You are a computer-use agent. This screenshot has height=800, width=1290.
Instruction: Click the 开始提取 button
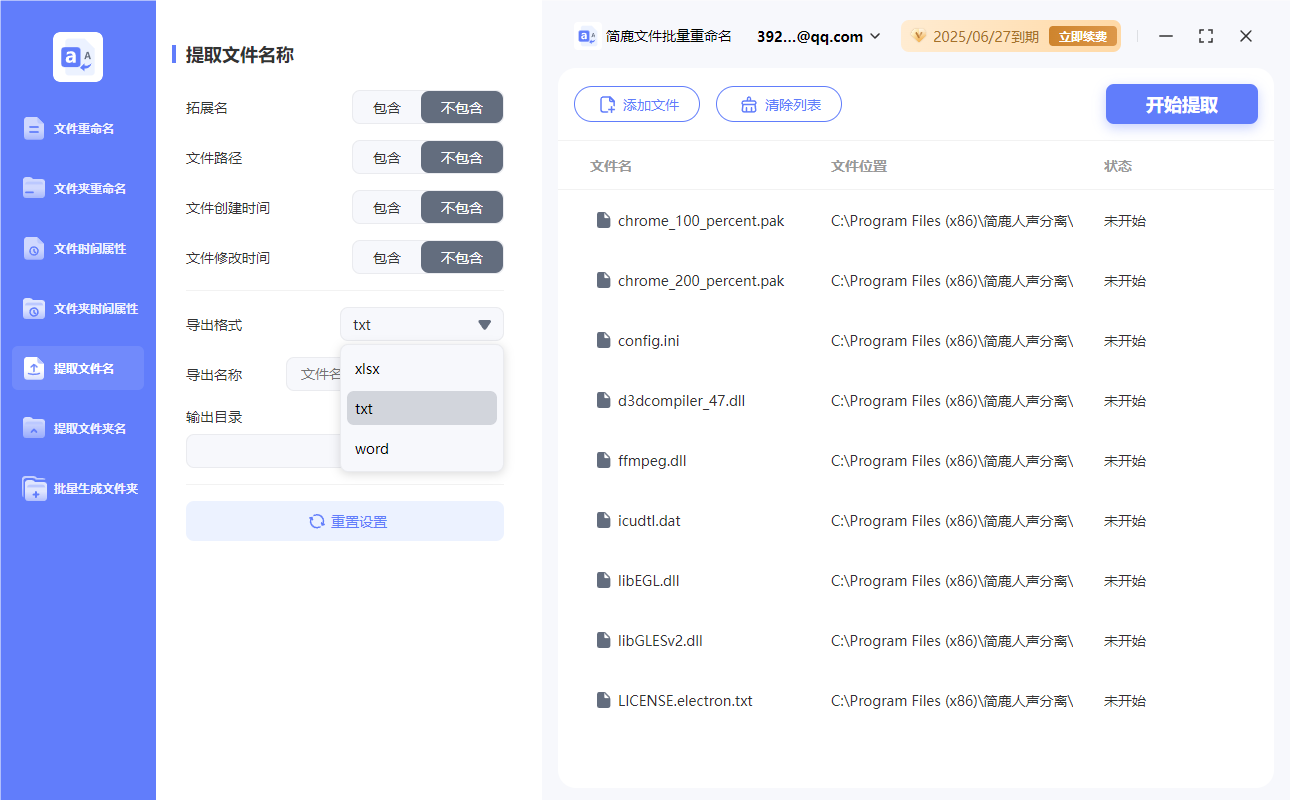(1181, 104)
